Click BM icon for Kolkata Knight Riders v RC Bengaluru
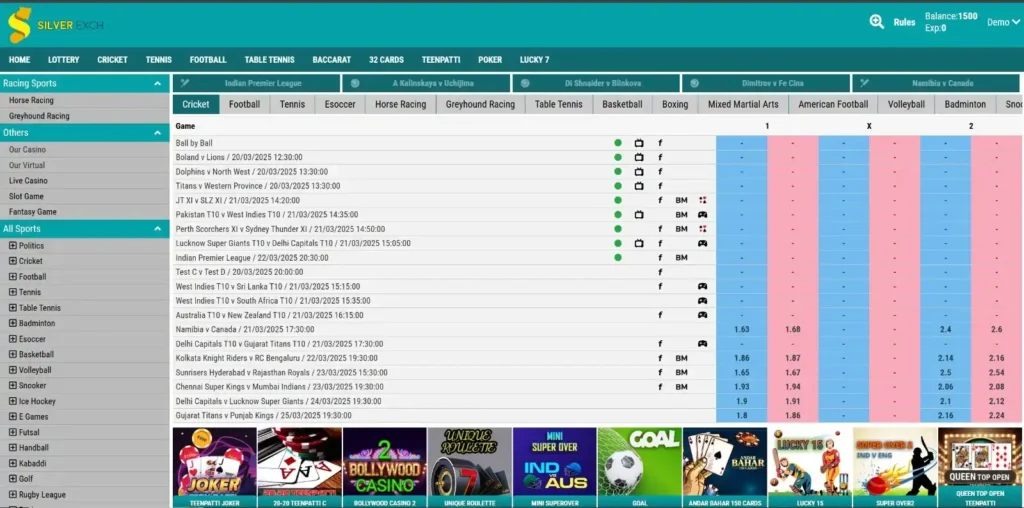Image resolution: width=1024 pixels, height=508 pixels. [x=681, y=358]
